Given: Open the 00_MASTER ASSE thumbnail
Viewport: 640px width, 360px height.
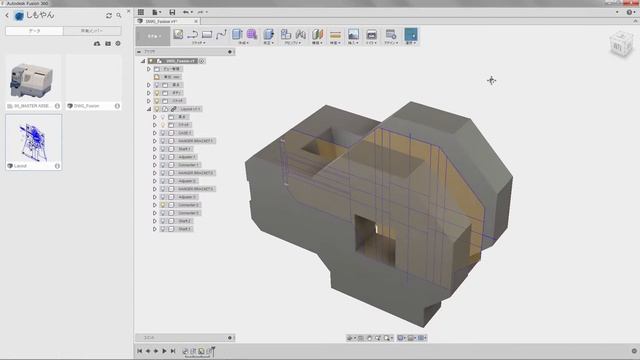Looking at the screenshot, I should [x=33, y=78].
